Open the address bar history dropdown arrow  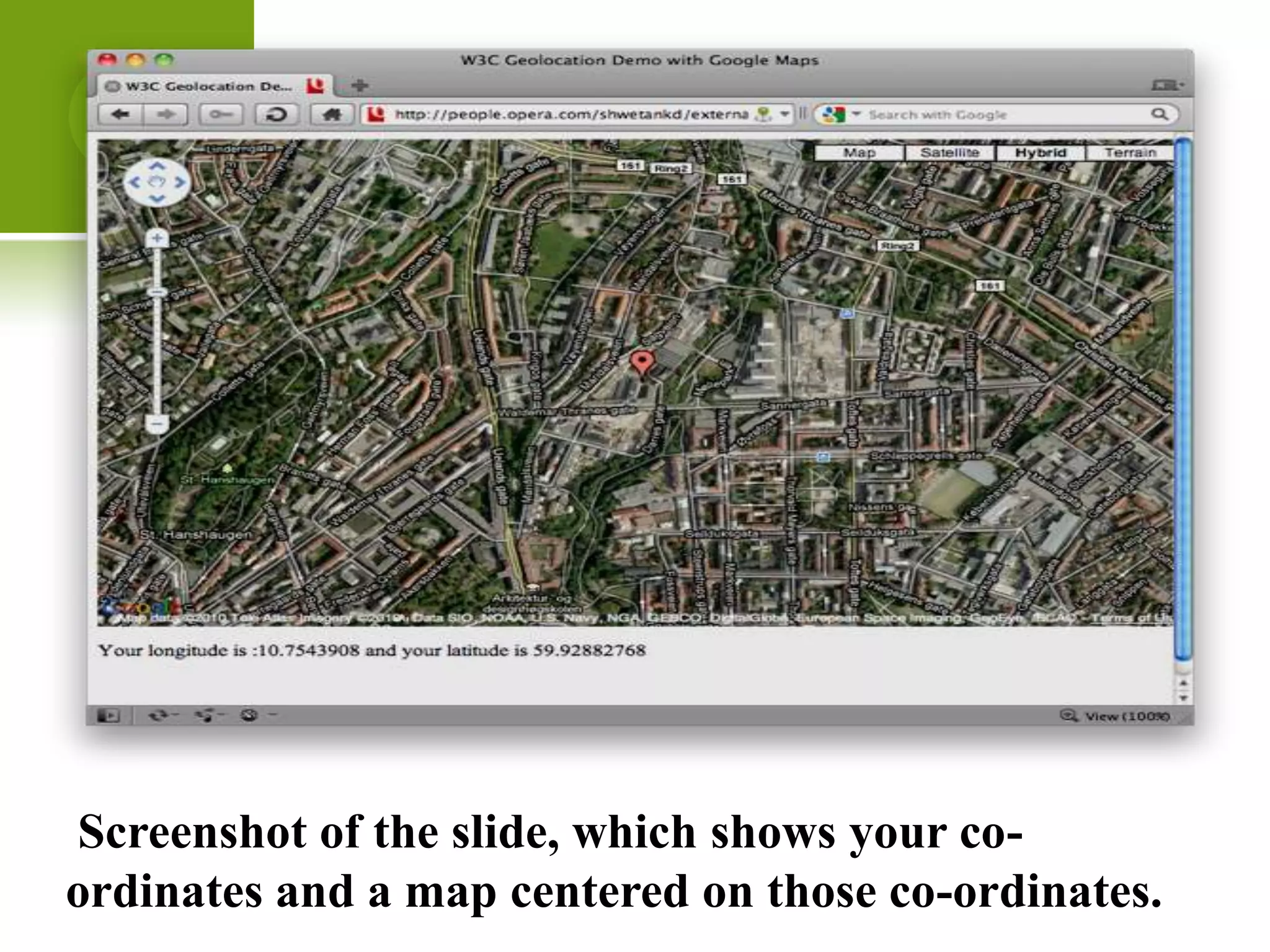click(784, 114)
